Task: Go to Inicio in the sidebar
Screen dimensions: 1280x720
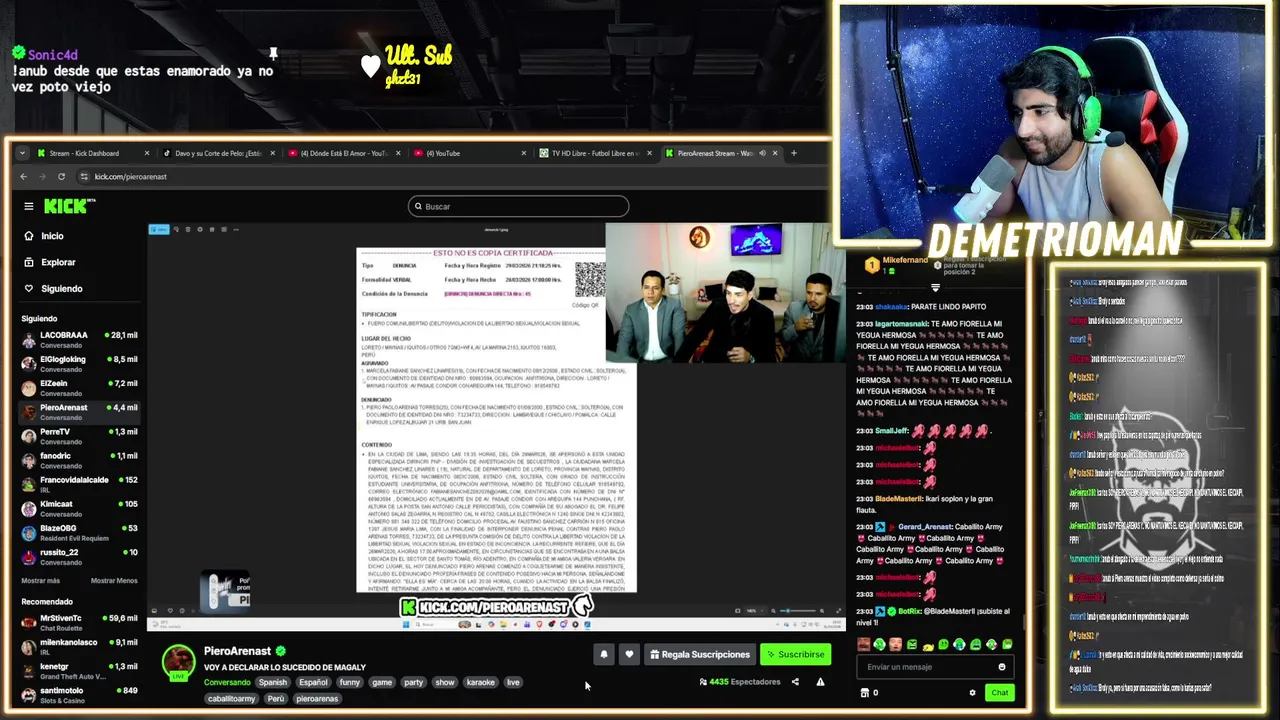Action: click(52, 236)
